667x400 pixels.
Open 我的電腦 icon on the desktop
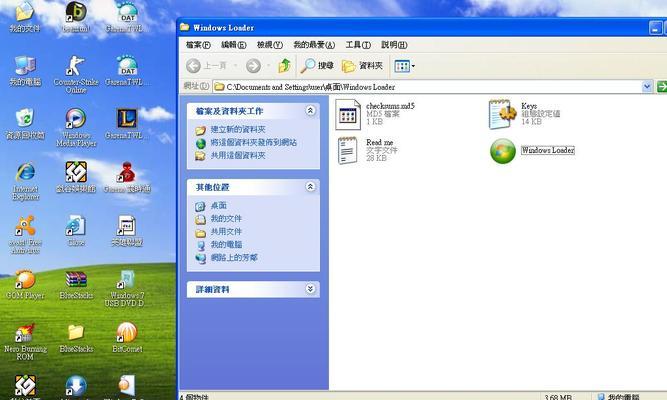pyautogui.click(x=25, y=71)
